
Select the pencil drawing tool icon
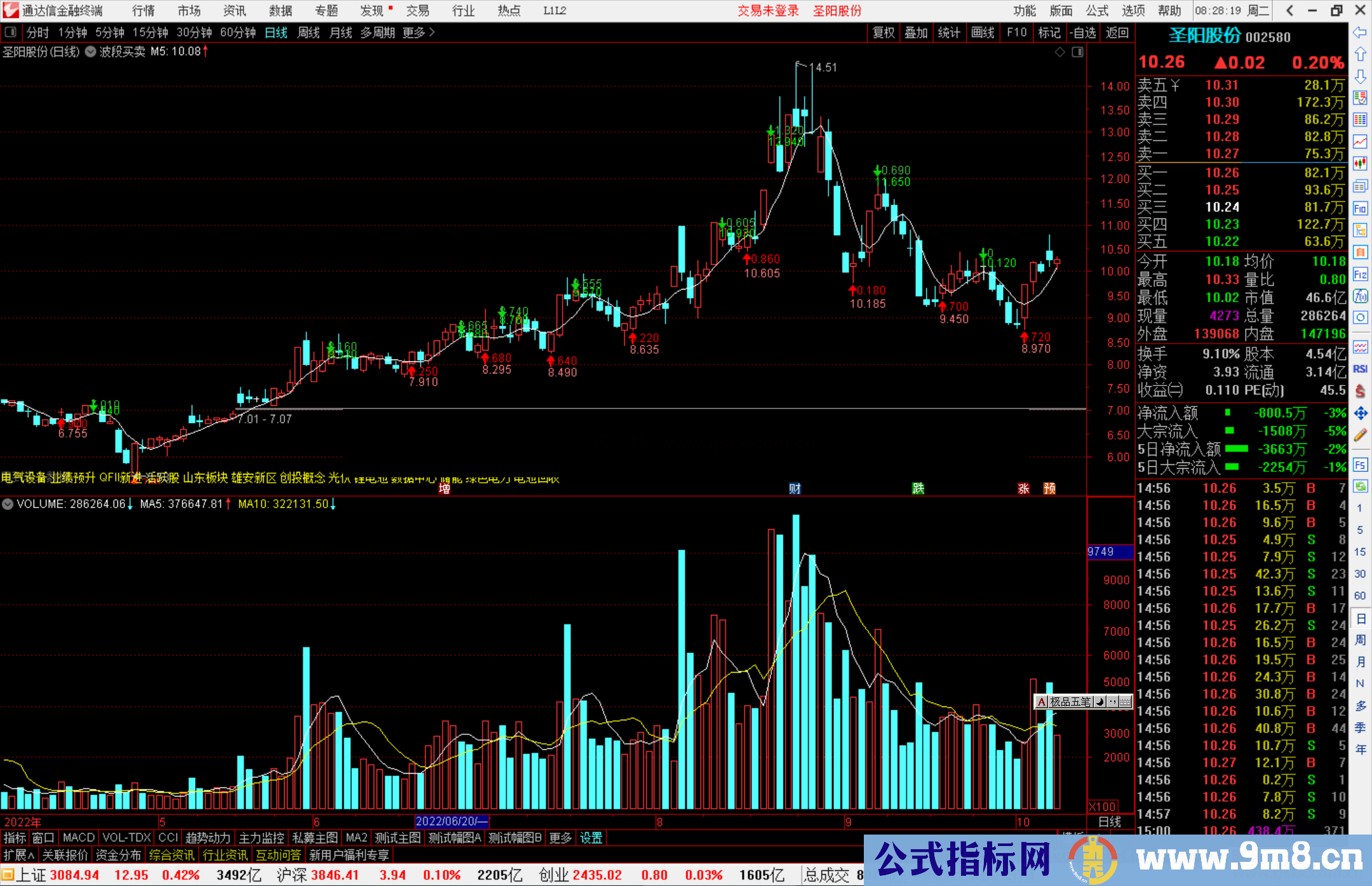1360,435
